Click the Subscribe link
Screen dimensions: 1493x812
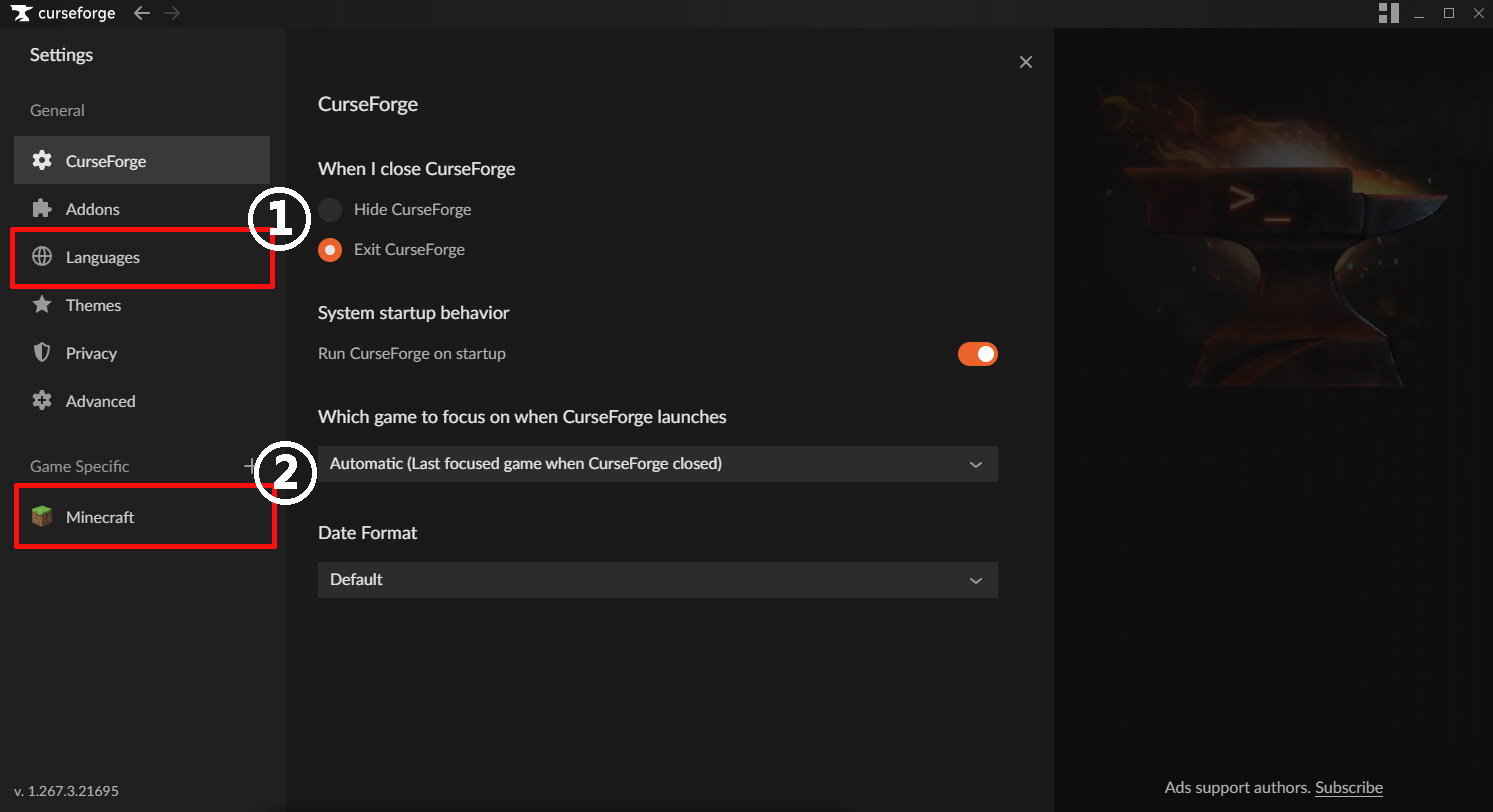pos(1349,788)
